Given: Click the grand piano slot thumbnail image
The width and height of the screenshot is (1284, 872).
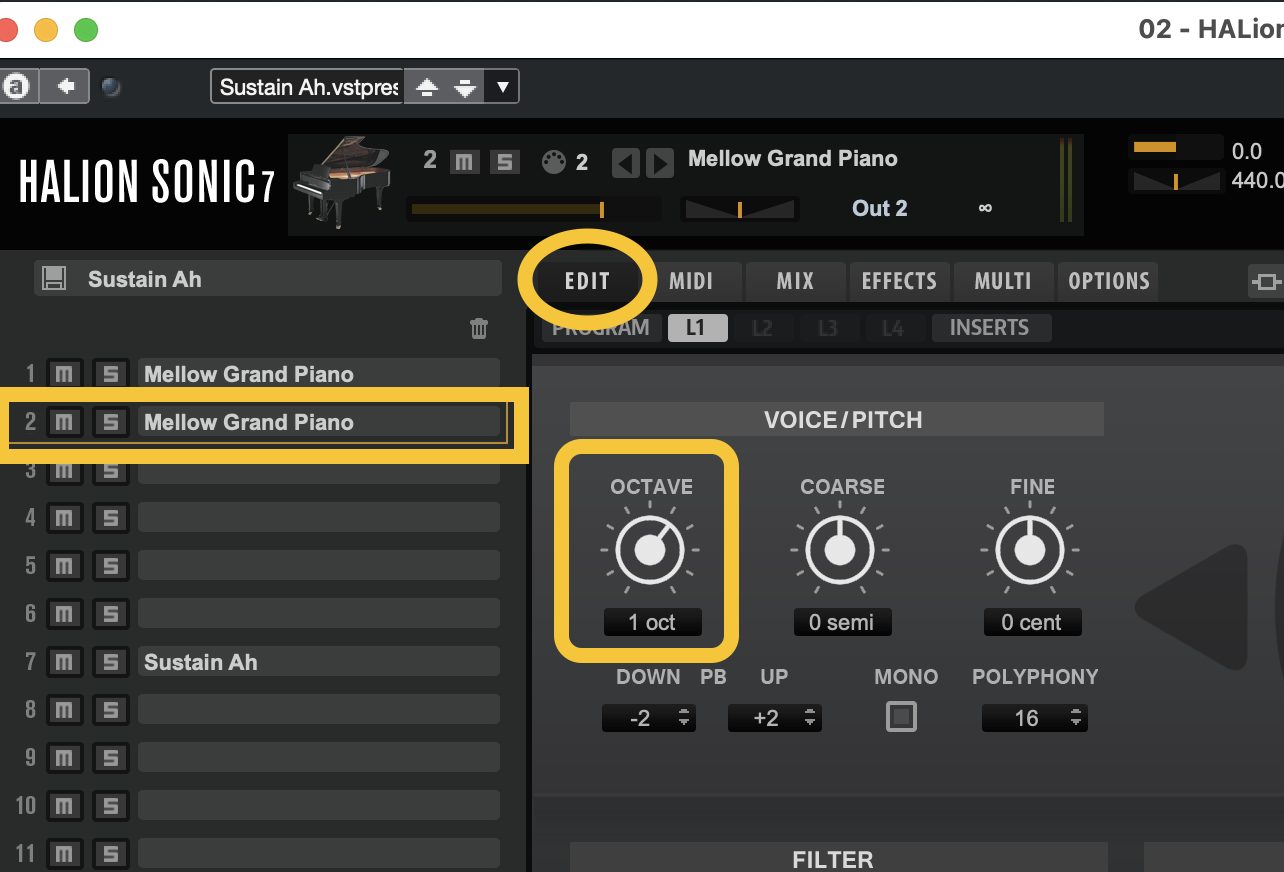Looking at the screenshot, I should 343,184.
